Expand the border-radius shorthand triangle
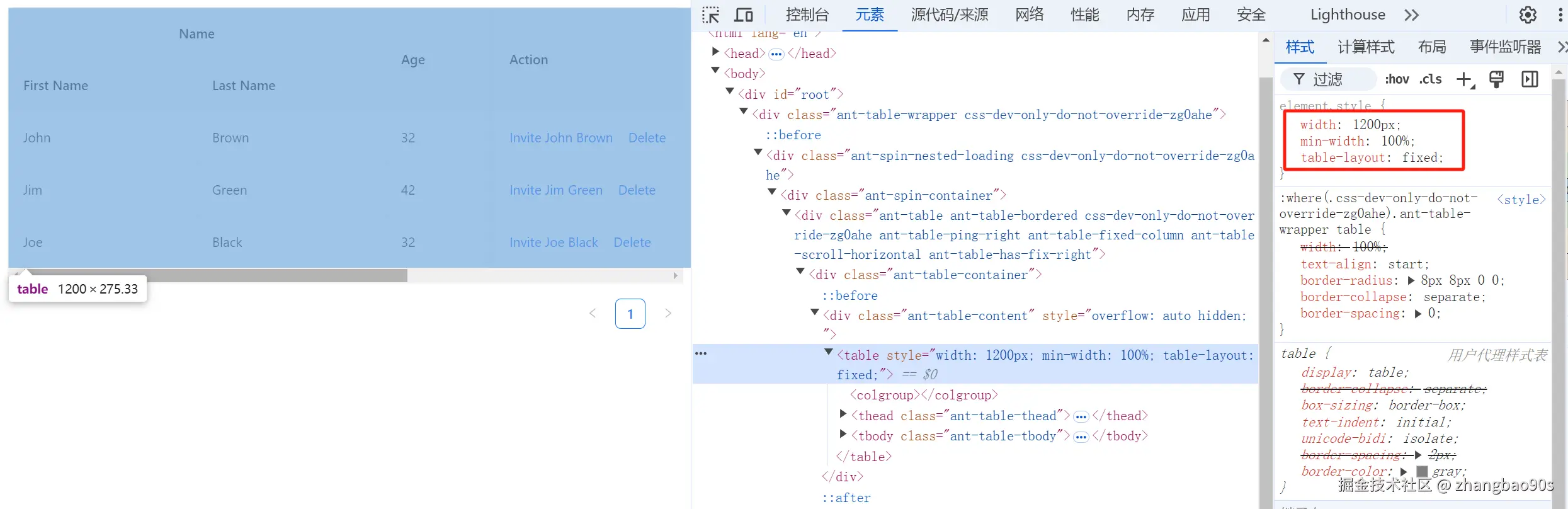Viewport: 1568px width, 509px height. [1411, 280]
